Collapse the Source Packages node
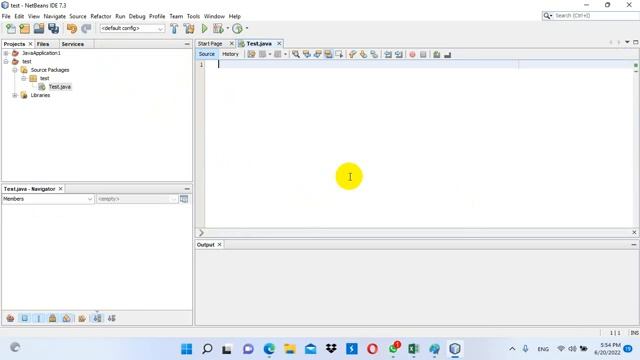The image size is (640, 360). (15, 70)
